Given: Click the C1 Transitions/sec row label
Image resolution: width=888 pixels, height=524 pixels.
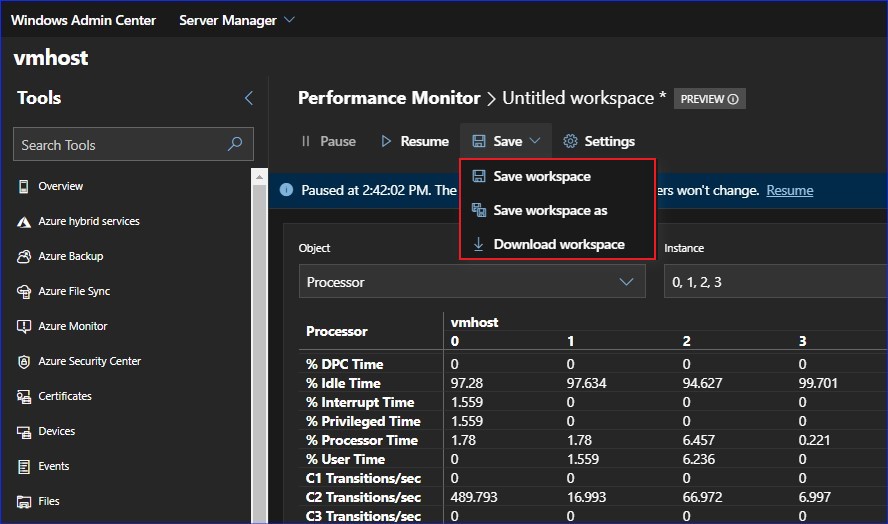Looking at the screenshot, I should (x=364, y=479).
